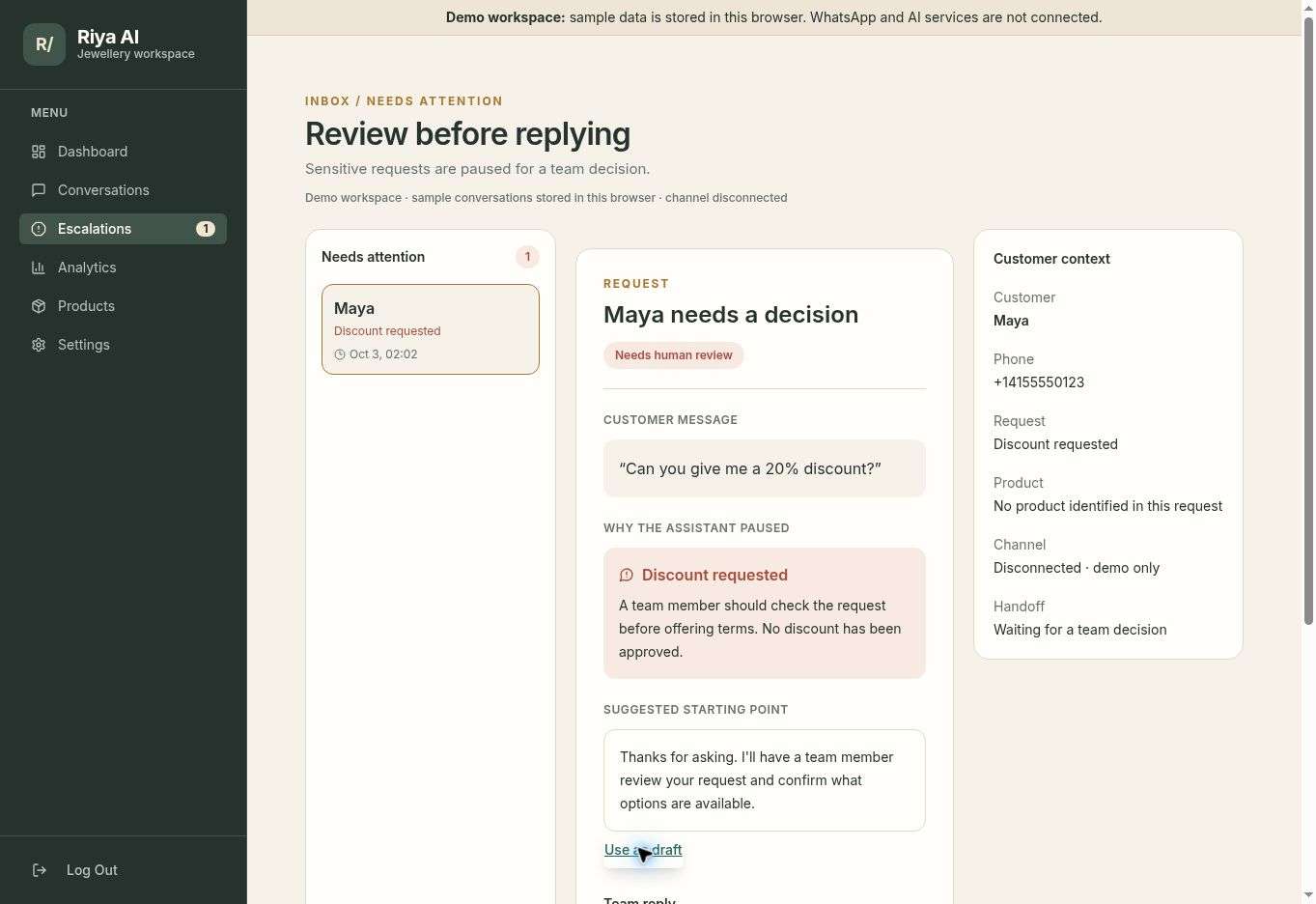Open Settings from the menu

coord(123,345)
